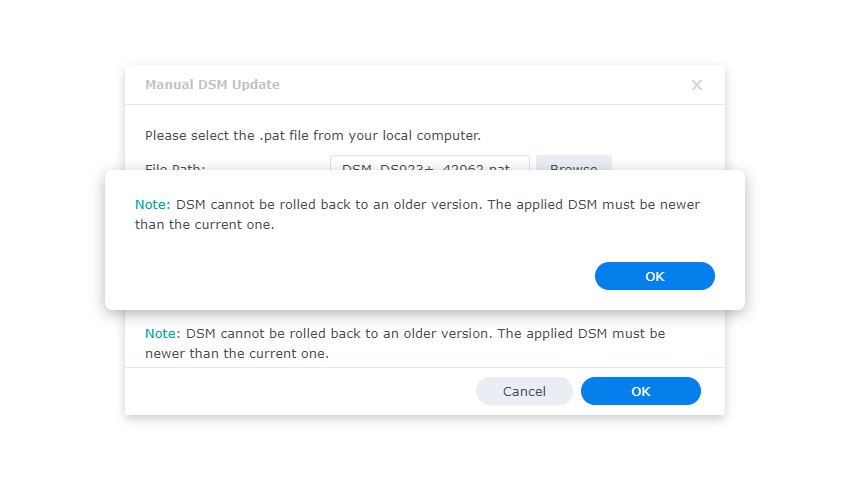Confirm the note popup with OK
Image resolution: width=842 pixels, height=500 pixels.
click(x=655, y=276)
